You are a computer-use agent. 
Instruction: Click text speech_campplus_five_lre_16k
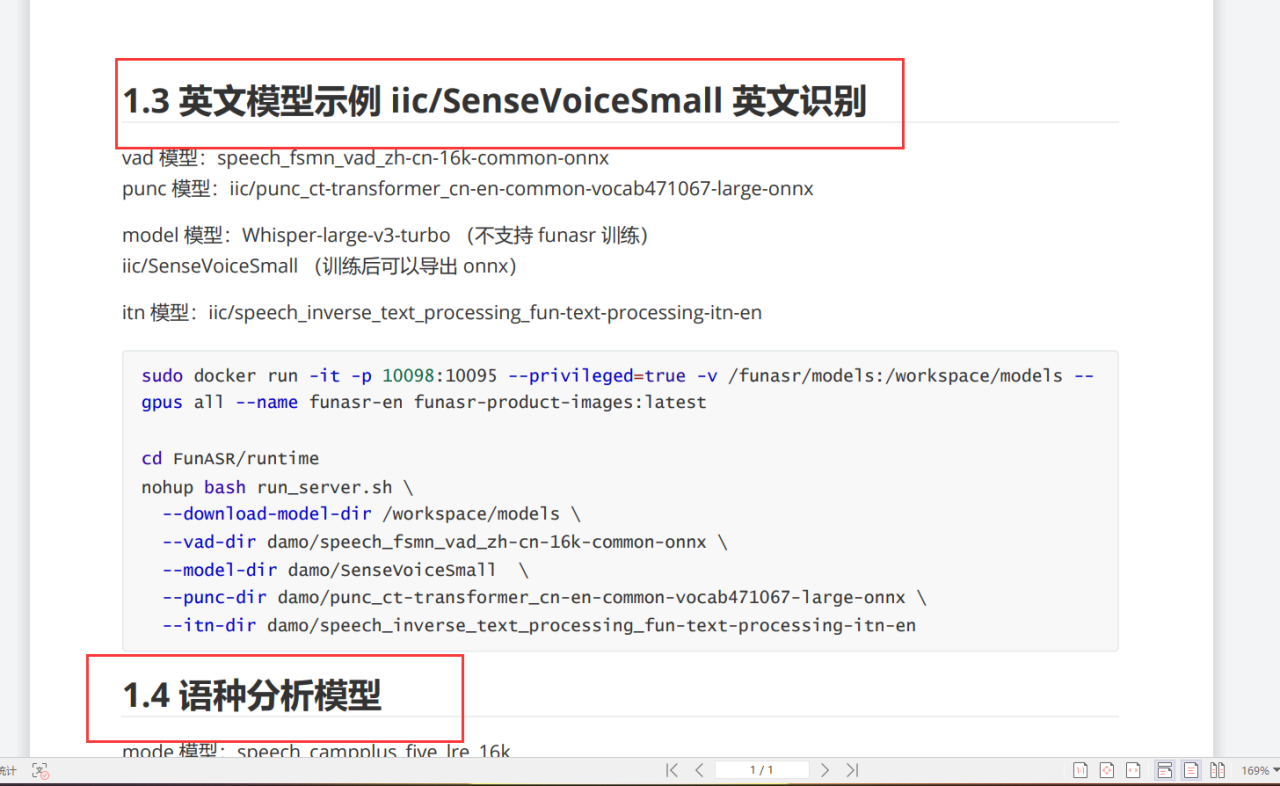(x=374, y=751)
